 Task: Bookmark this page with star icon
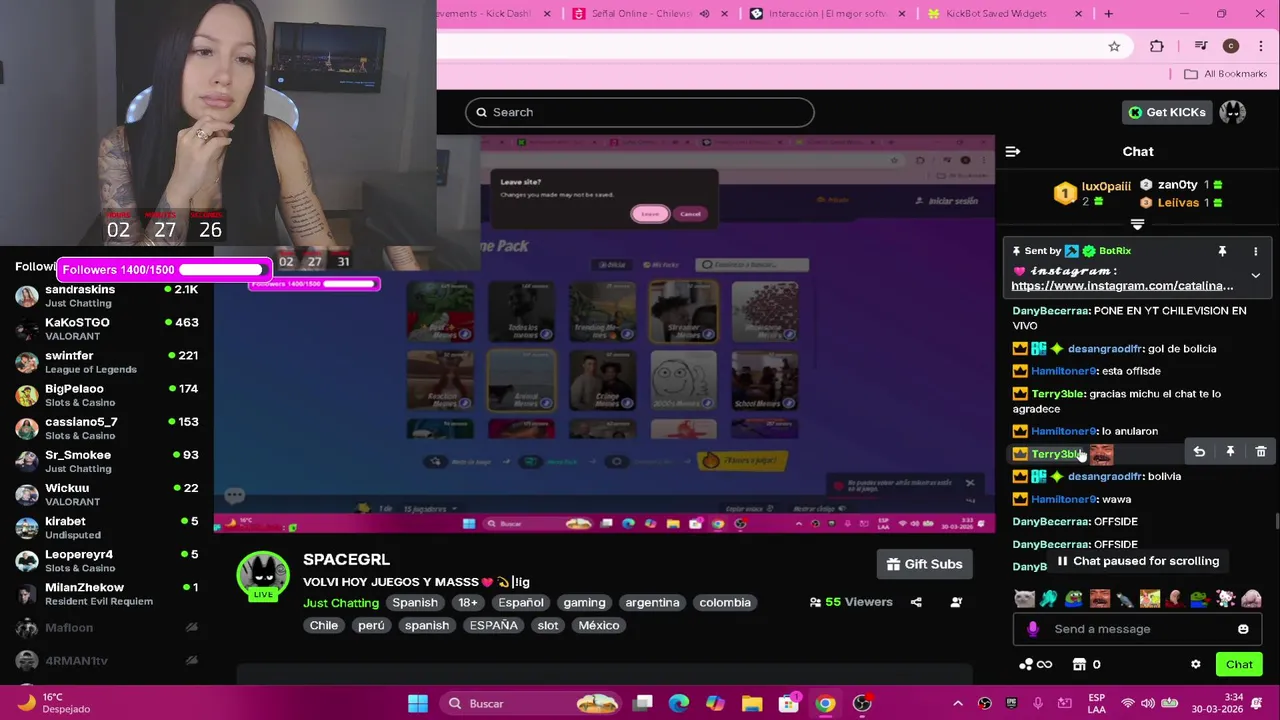1114,46
